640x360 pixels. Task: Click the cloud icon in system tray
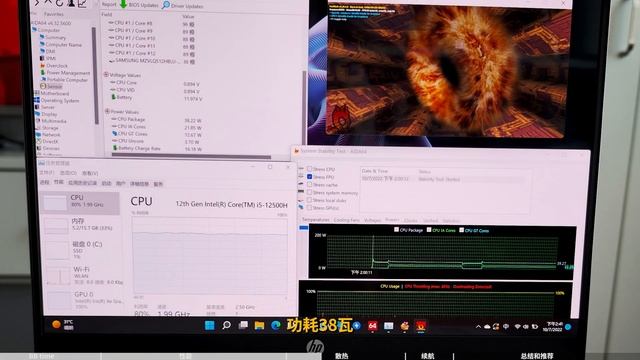[487, 327]
